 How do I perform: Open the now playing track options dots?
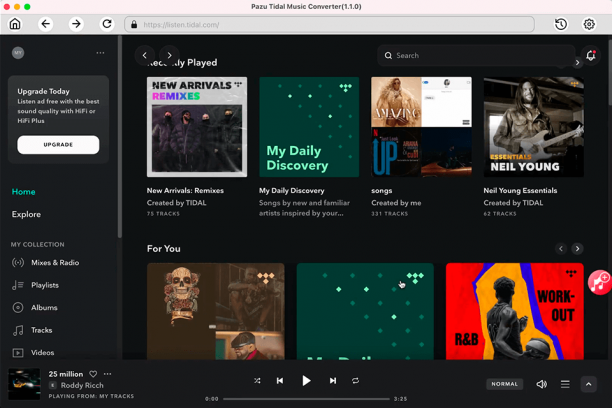click(x=107, y=374)
